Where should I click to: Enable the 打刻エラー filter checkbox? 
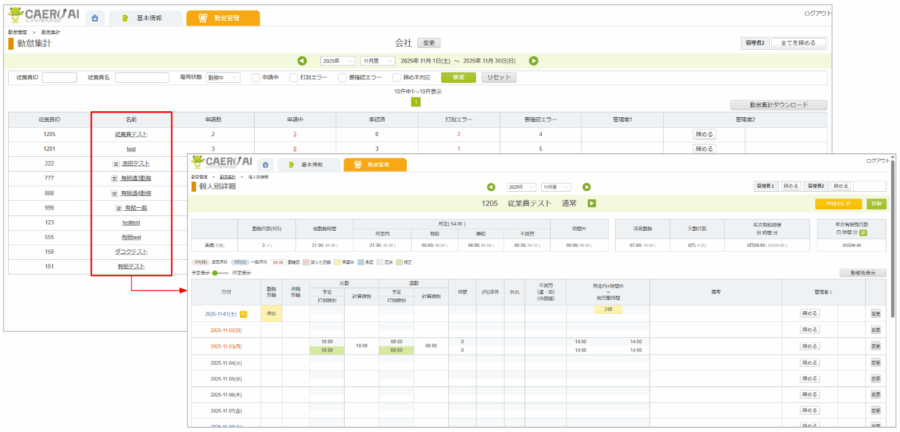pos(293,77)
